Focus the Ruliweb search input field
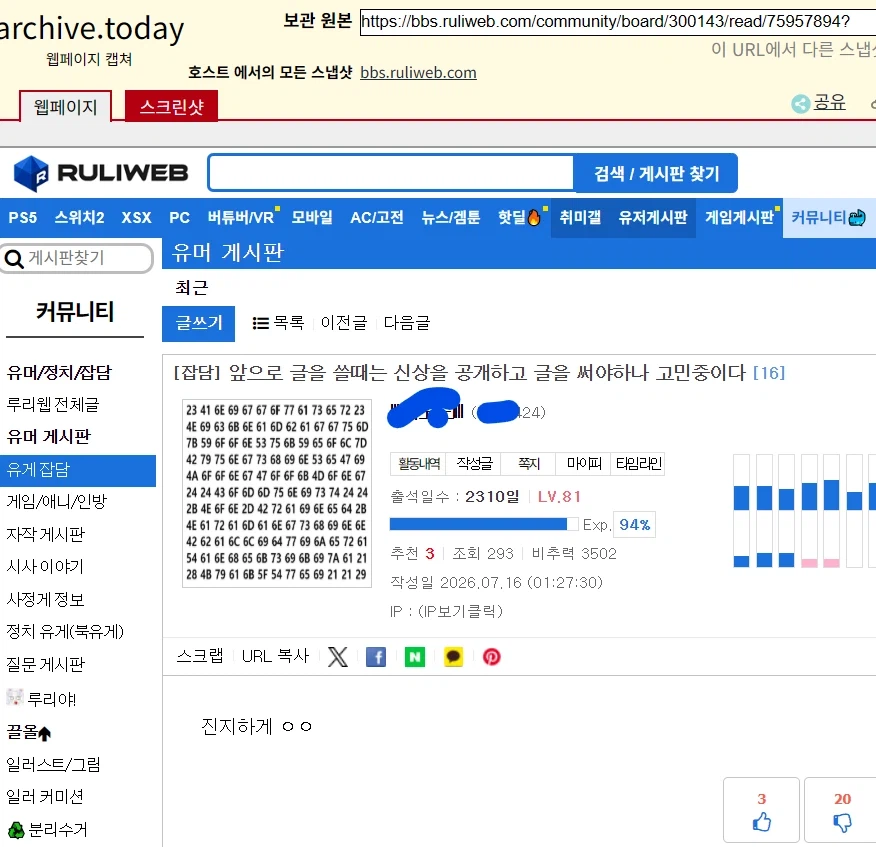Viewport: 876px width, 847px height. [x=391, y=173]
